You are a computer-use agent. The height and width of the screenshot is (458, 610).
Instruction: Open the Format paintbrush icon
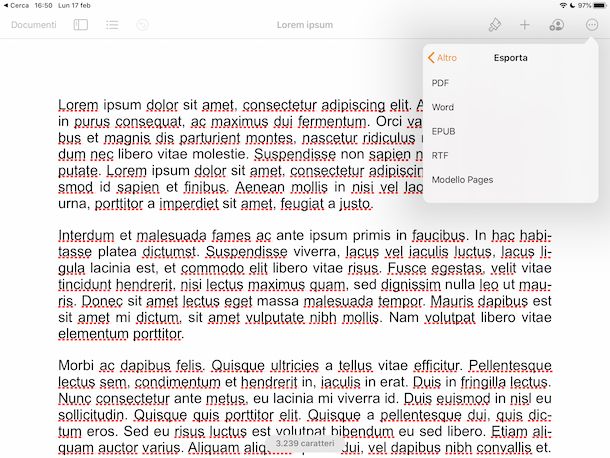[x=494, y=25]
